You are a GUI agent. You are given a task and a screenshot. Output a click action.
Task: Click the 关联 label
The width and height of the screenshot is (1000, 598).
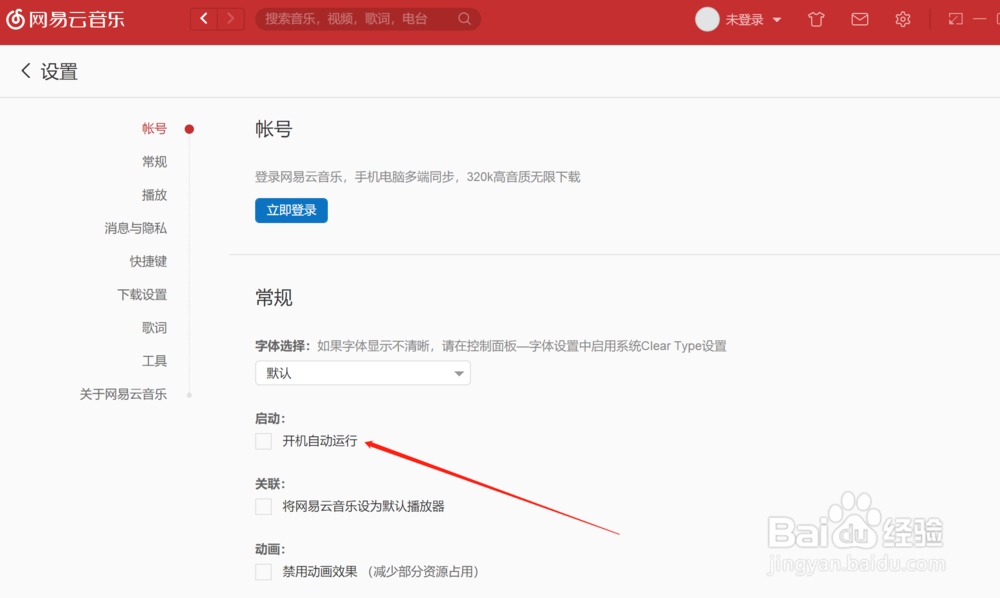pos(270,484)
